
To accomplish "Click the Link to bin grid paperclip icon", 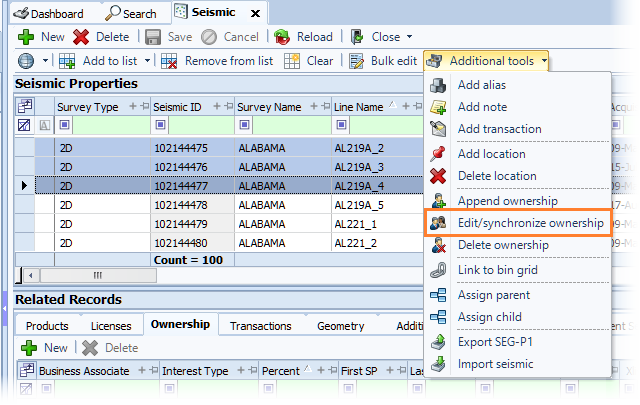I will [x=438, y=270].
